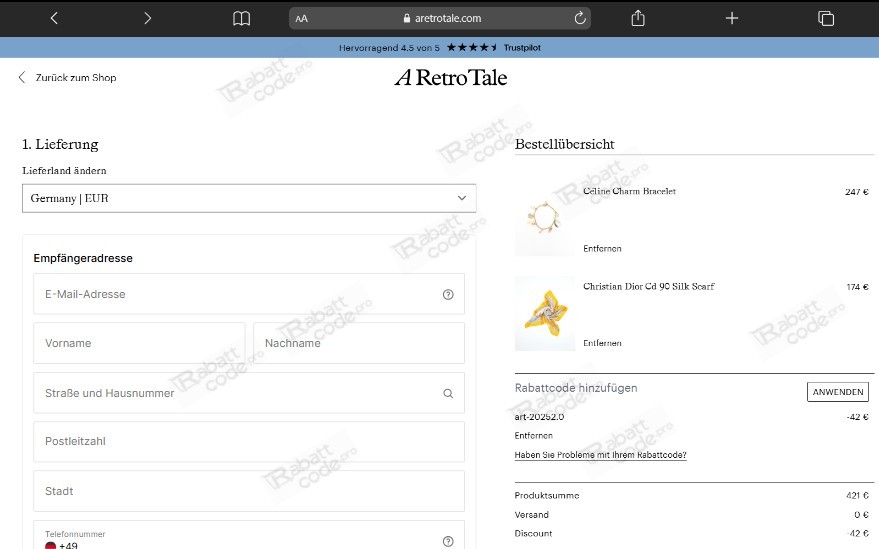Select the Christian Dior silk scarf thumbnail
The image size is (879, 549).
(545, 313)
